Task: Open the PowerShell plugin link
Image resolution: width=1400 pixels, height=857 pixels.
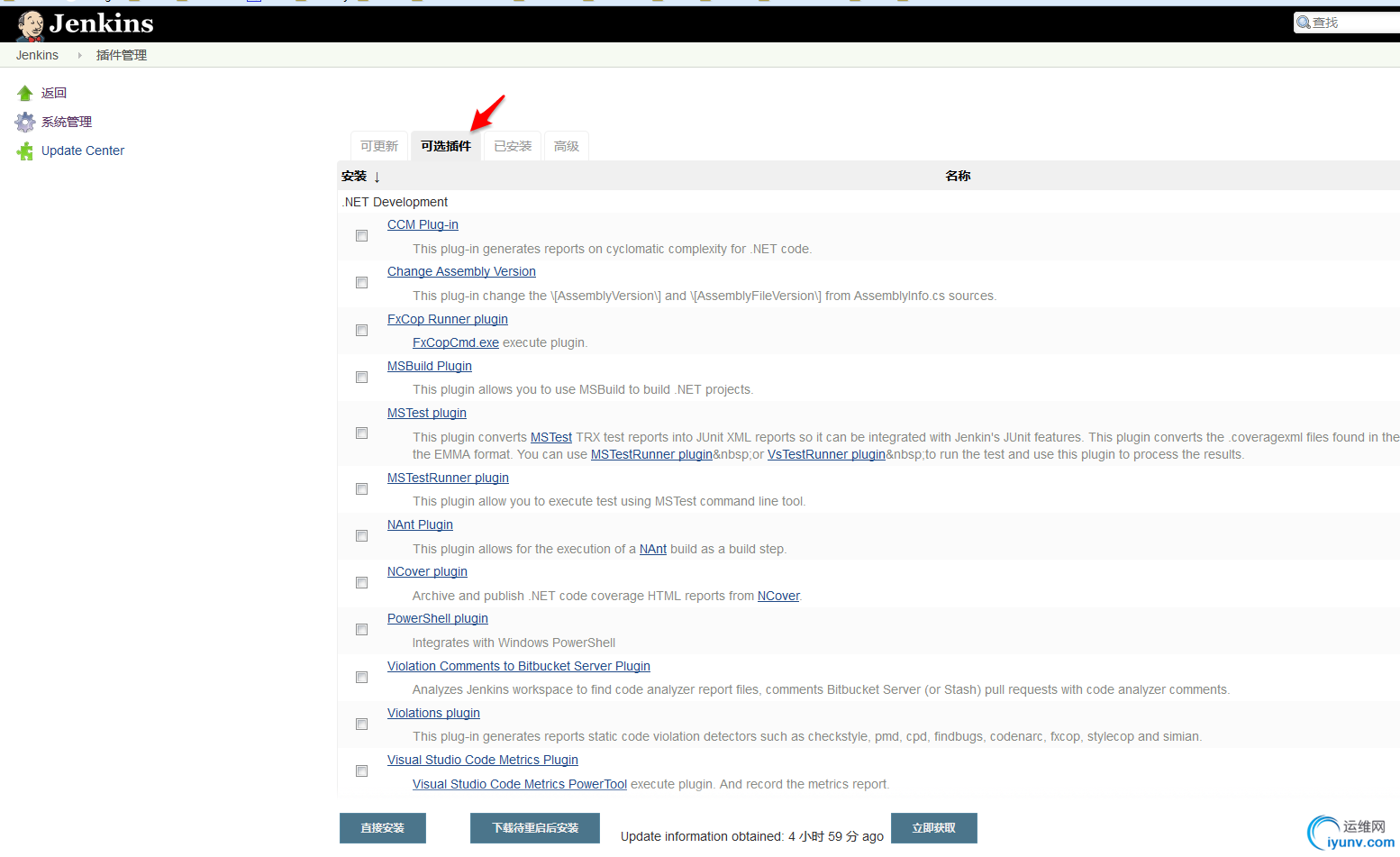Action: coord(438,619)
